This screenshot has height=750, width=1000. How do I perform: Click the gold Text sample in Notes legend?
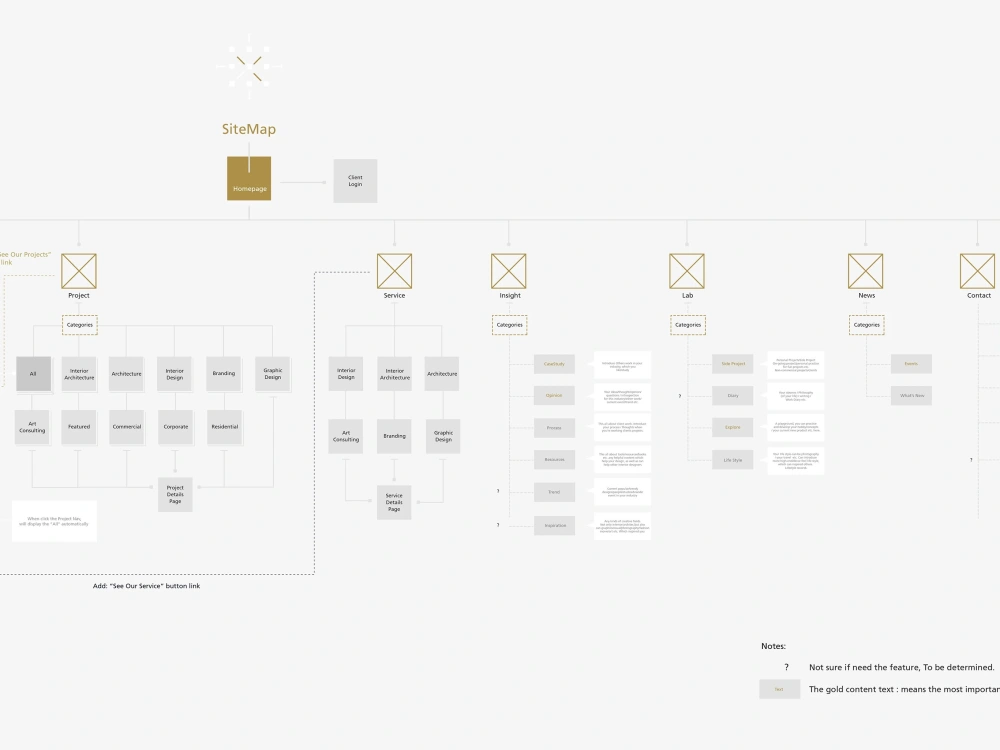(779, 689)
